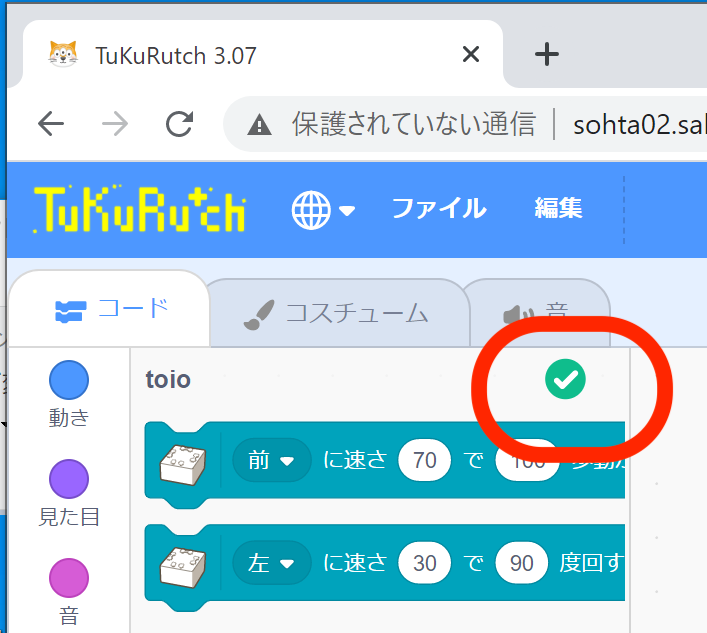Click the 度回す text on rotate block

pyautogui.click(x=592, y=563)
